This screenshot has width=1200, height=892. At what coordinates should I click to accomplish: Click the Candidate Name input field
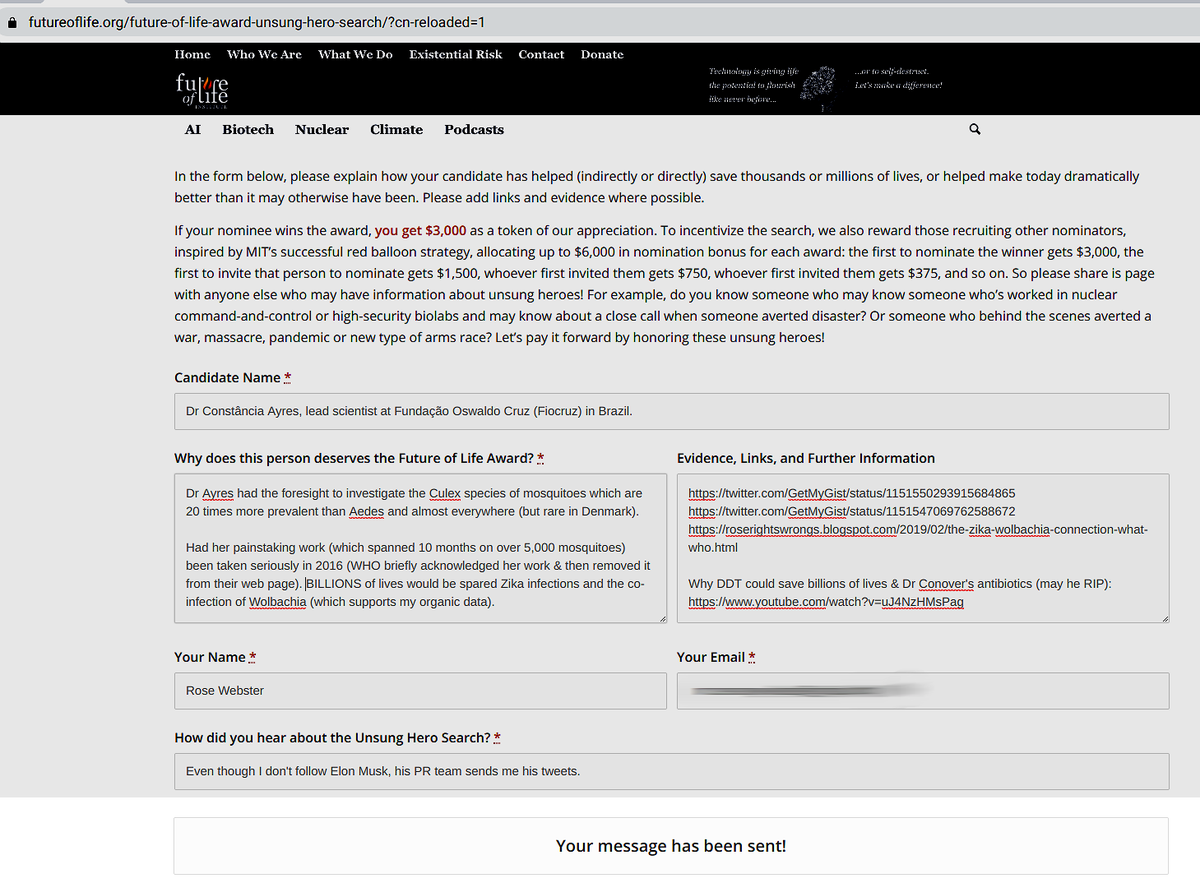[671, 411]
